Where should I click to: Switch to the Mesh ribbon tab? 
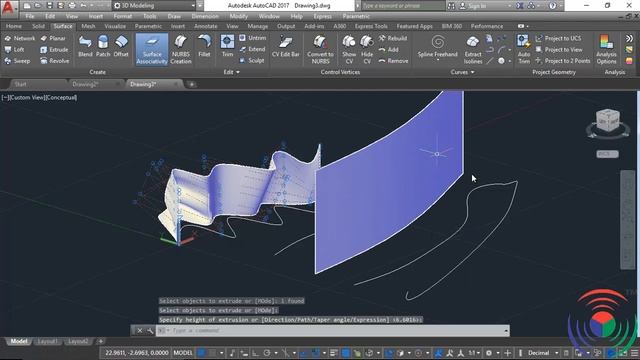tap(88, 26)
